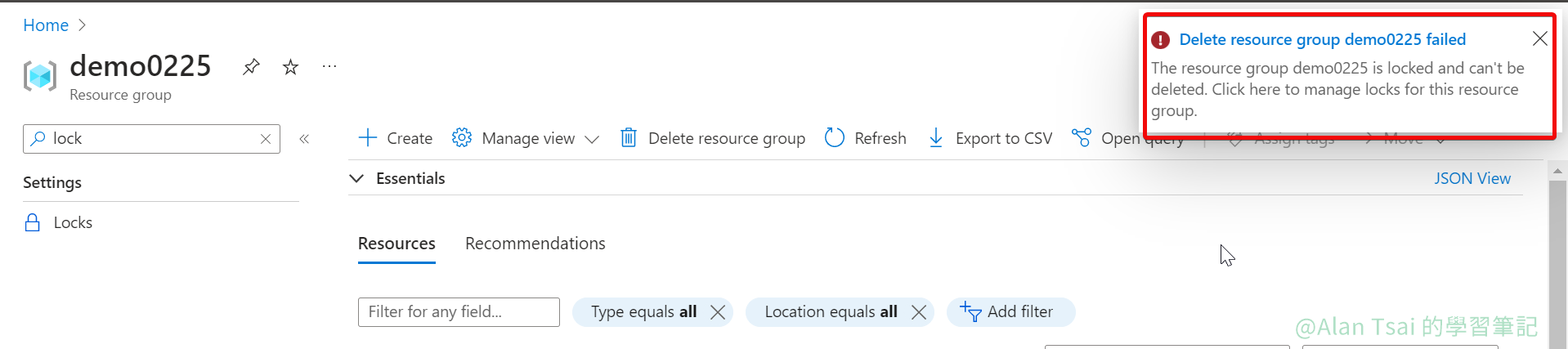This screenshot has height=349, width=1568.
Task: Open Locks in Settings menu
Action: (x=73, y=222)
